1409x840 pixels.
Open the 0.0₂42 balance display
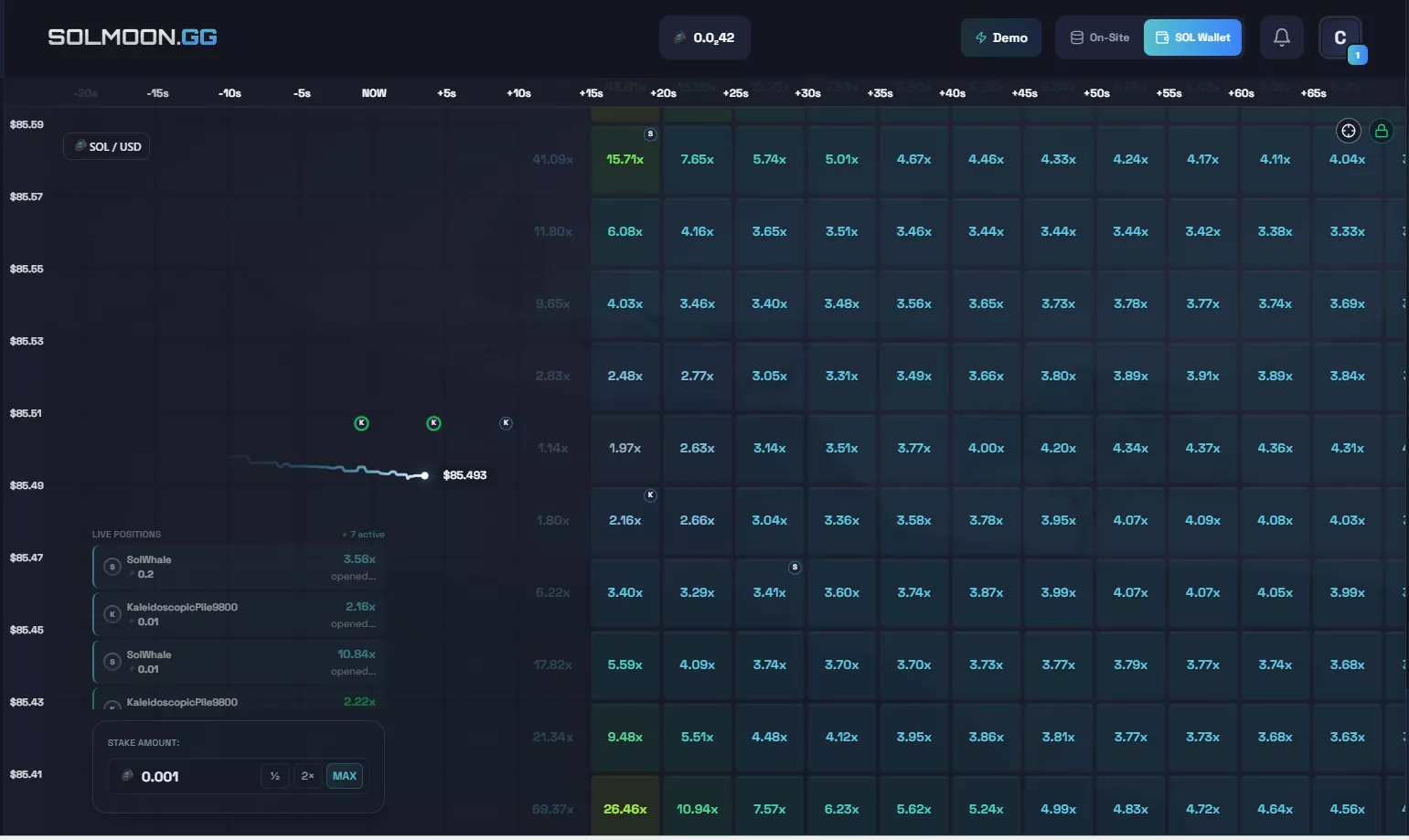click(704, 37)
